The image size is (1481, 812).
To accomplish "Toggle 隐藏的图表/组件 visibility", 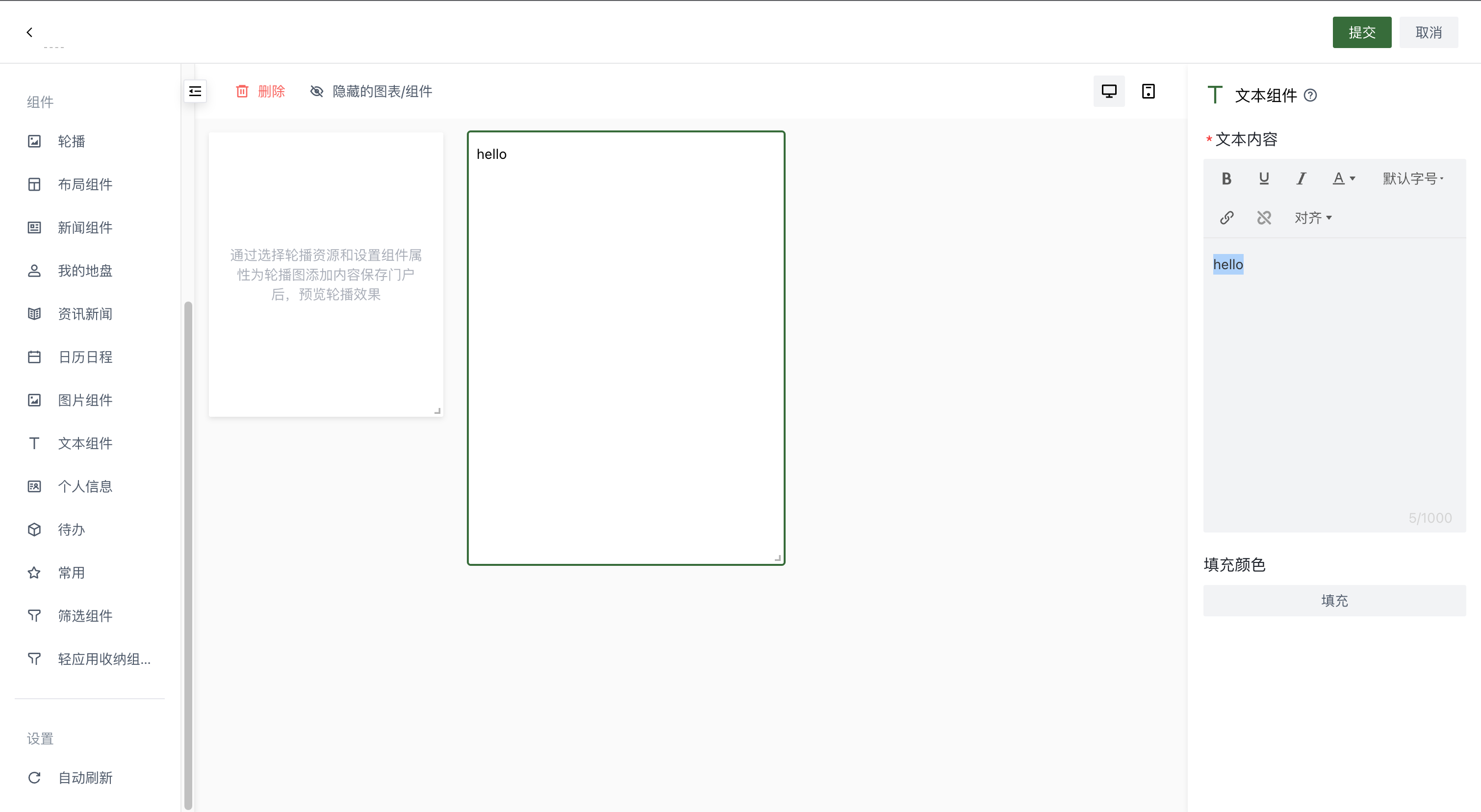I will pyautogui.click(x=371, y=91).
